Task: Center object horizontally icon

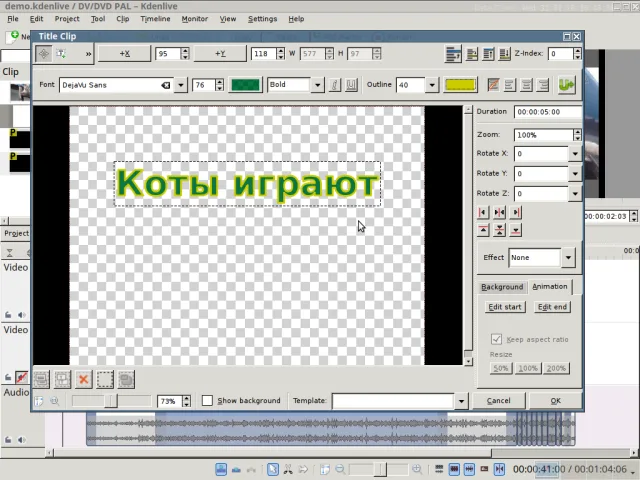Action: [499, 212]
